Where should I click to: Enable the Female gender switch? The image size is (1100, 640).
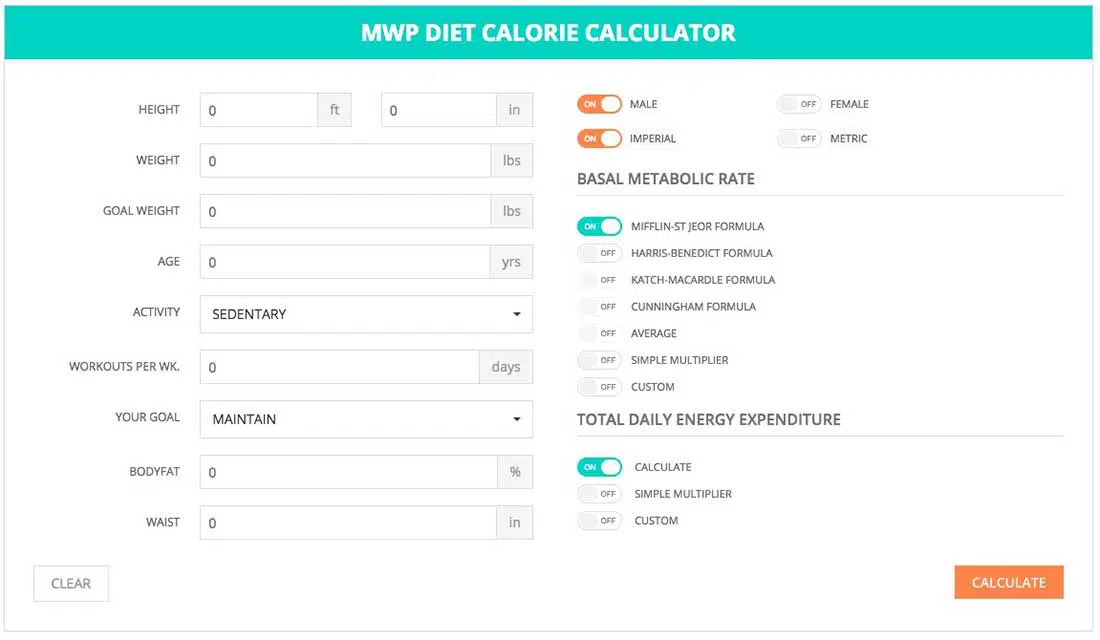799,104
